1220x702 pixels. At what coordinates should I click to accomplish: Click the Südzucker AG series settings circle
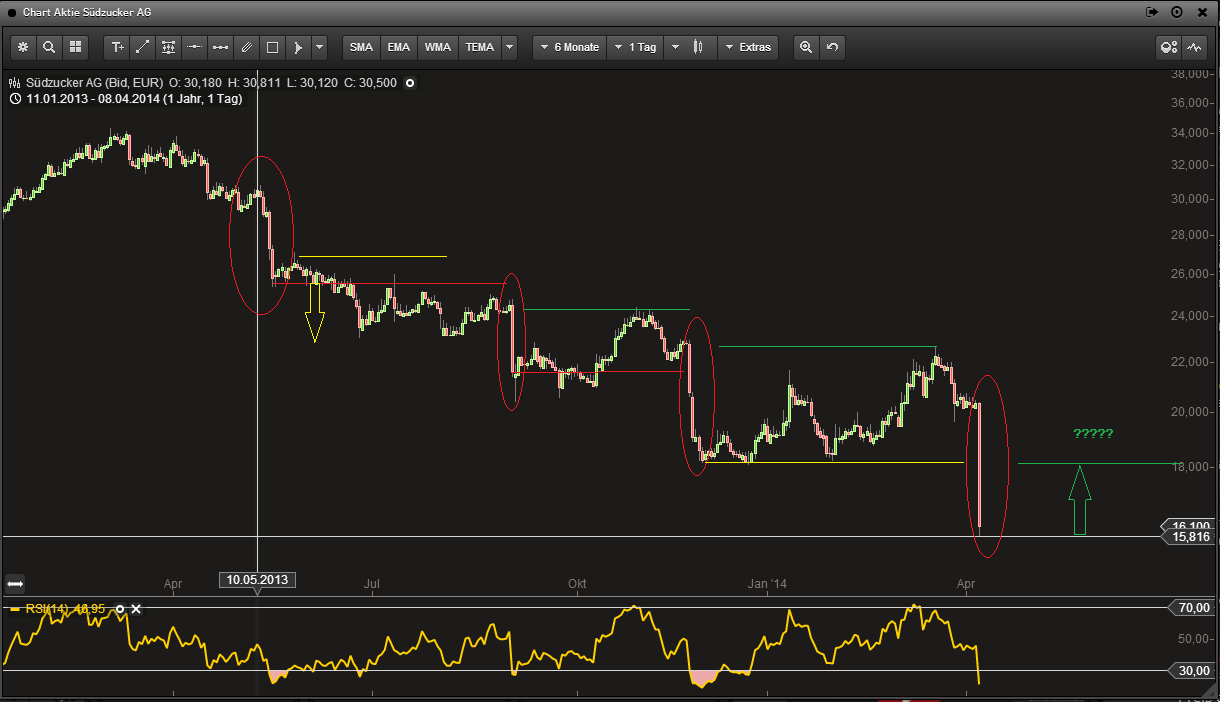(410, 83)
